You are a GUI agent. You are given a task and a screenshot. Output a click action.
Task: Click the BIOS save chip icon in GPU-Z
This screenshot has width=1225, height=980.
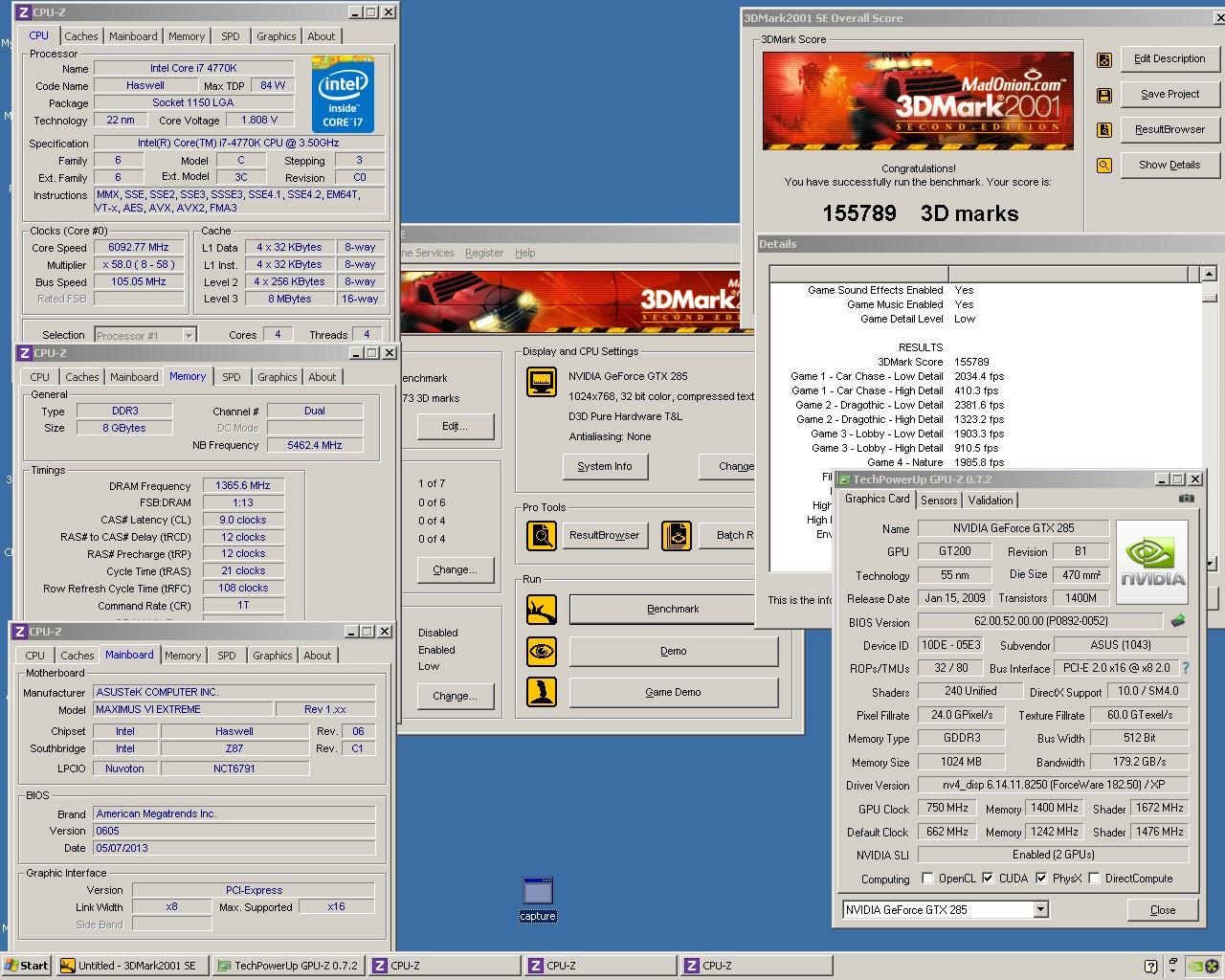click(x=1178, y=621)
